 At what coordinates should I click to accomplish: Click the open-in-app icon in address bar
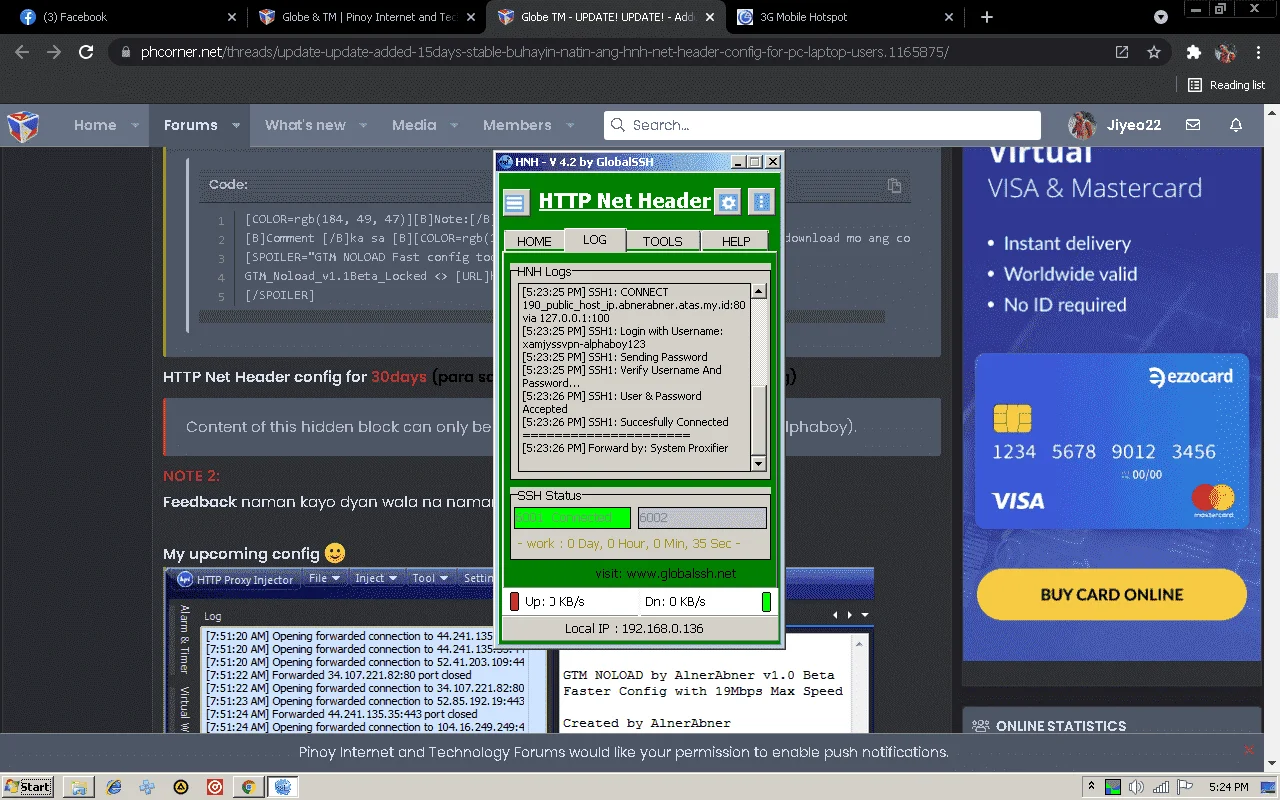coord(1122,52)
